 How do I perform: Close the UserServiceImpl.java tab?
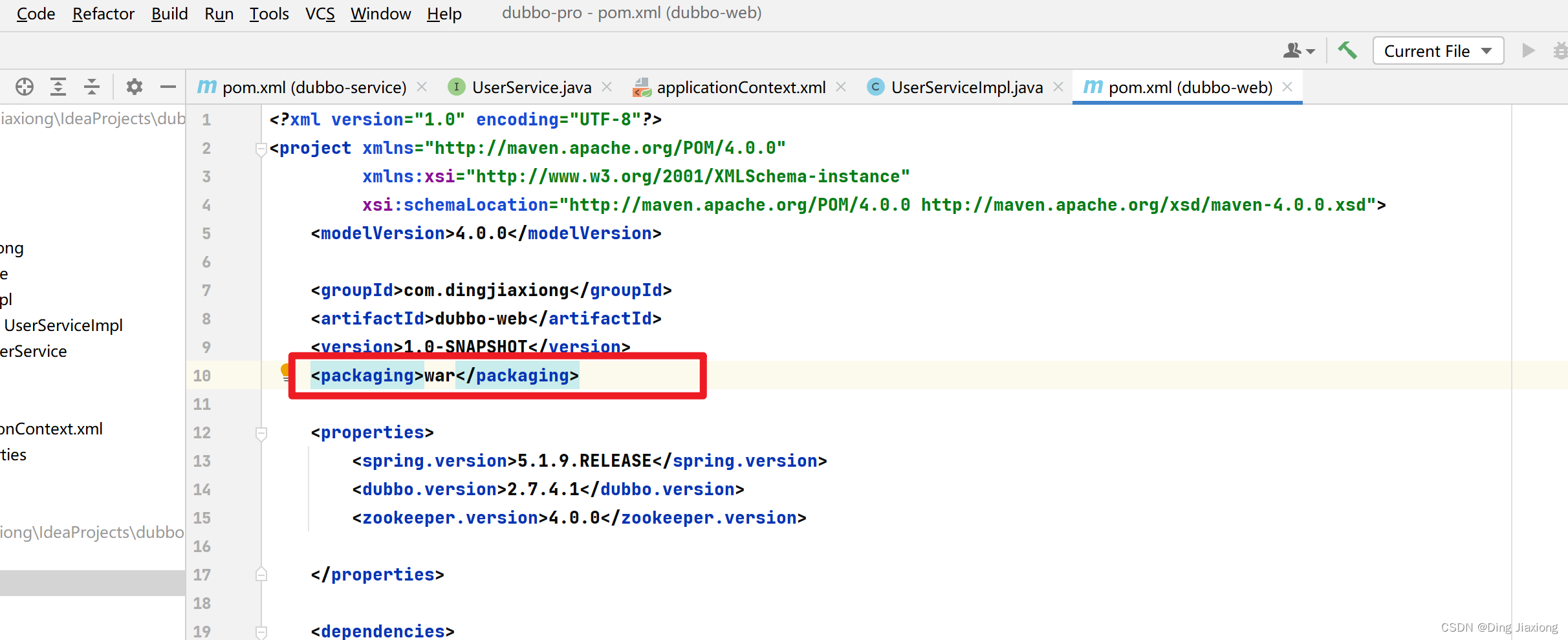[1058, 87]
